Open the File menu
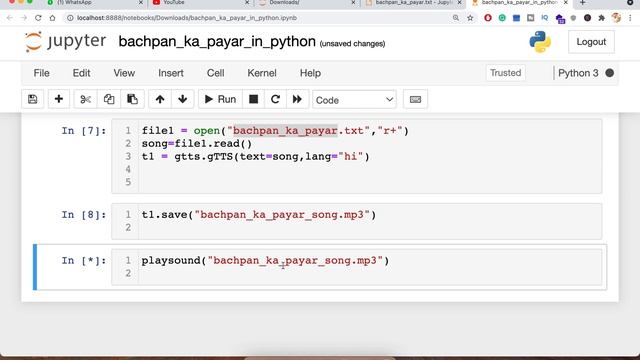 tap(42, 73)
